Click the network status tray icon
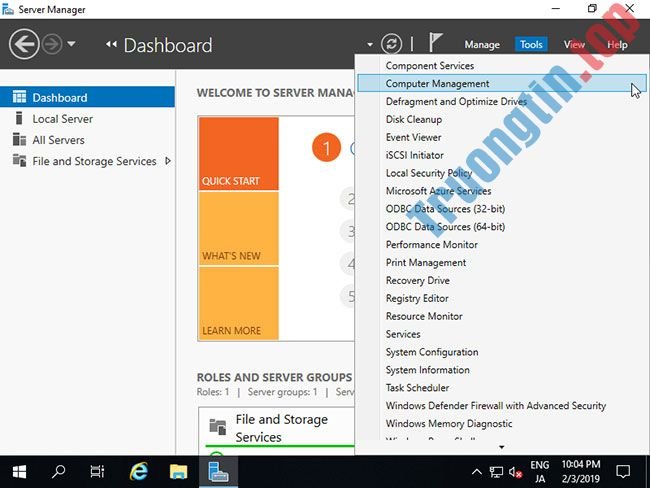650x488 pixels. click(496, 472)
